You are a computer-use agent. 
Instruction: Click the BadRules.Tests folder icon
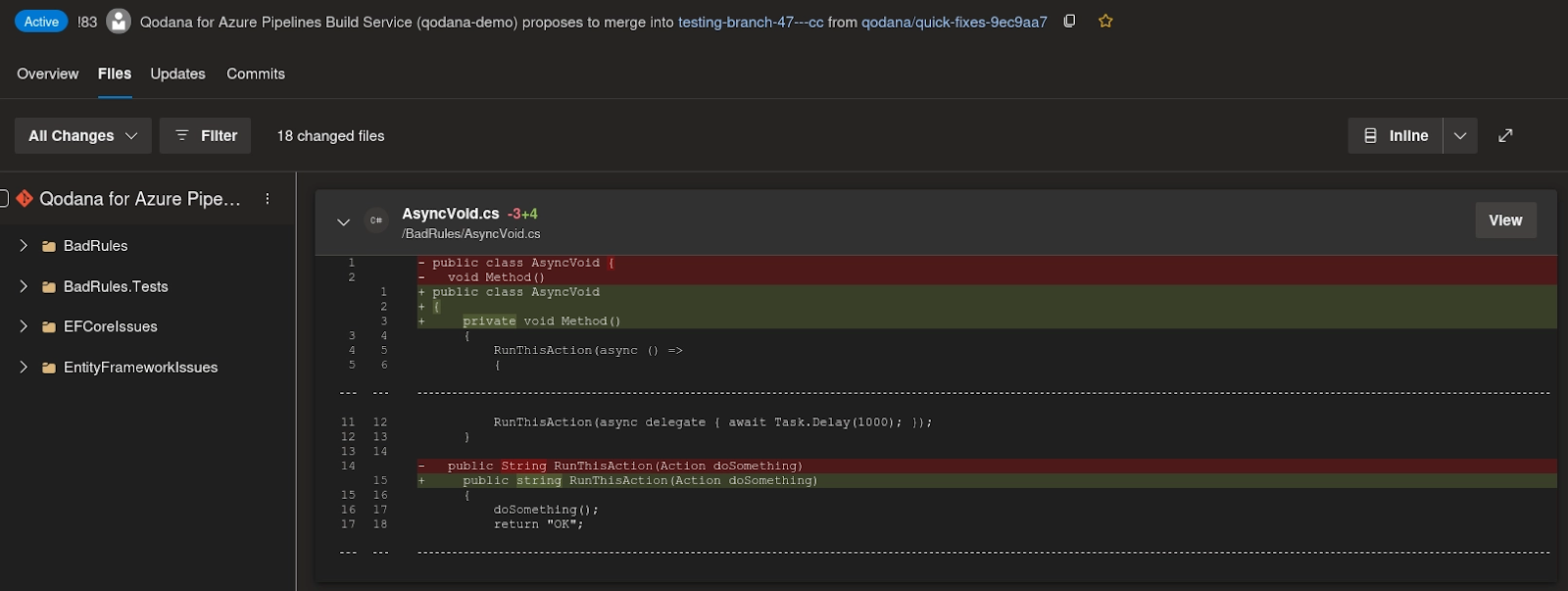49,287
